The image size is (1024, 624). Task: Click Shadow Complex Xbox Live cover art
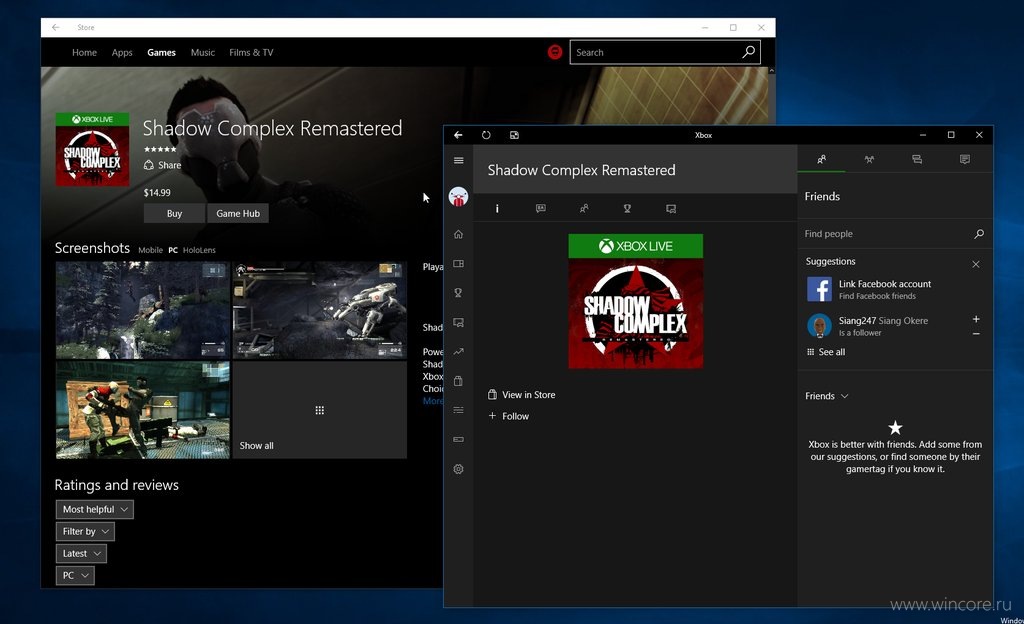pos(635,301)
